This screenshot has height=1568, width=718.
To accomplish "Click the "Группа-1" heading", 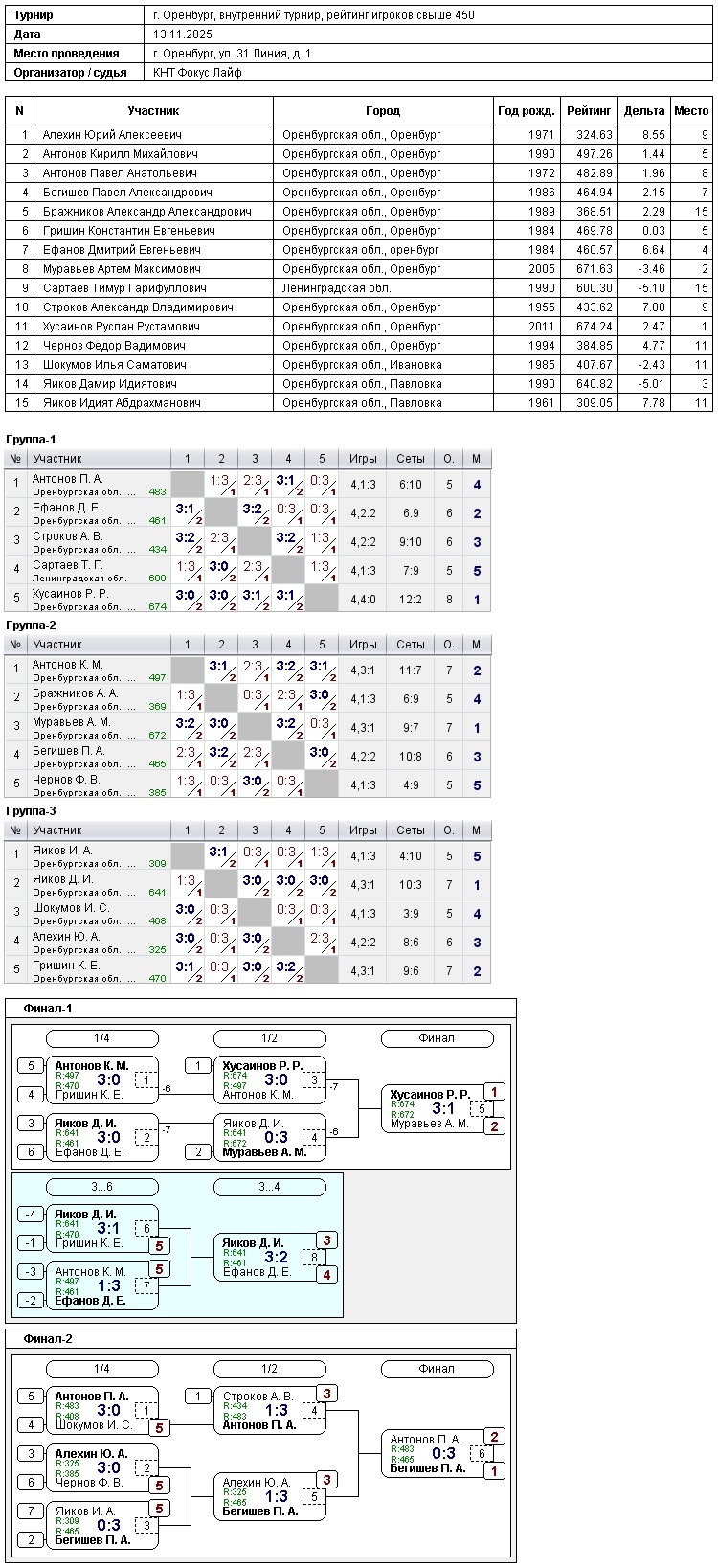I will tap(32, 439).
